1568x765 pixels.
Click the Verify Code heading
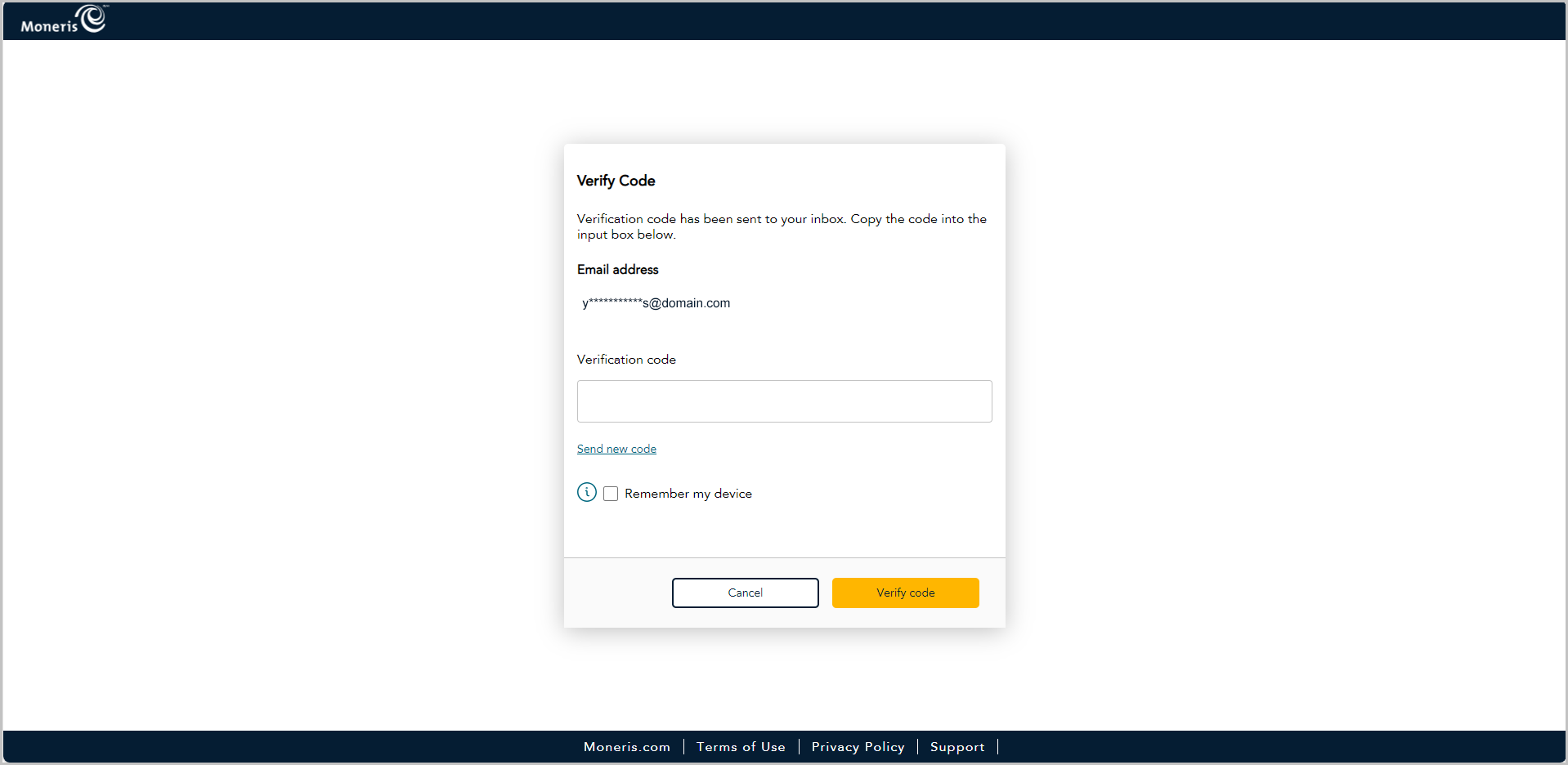click(x=616, y=181)
